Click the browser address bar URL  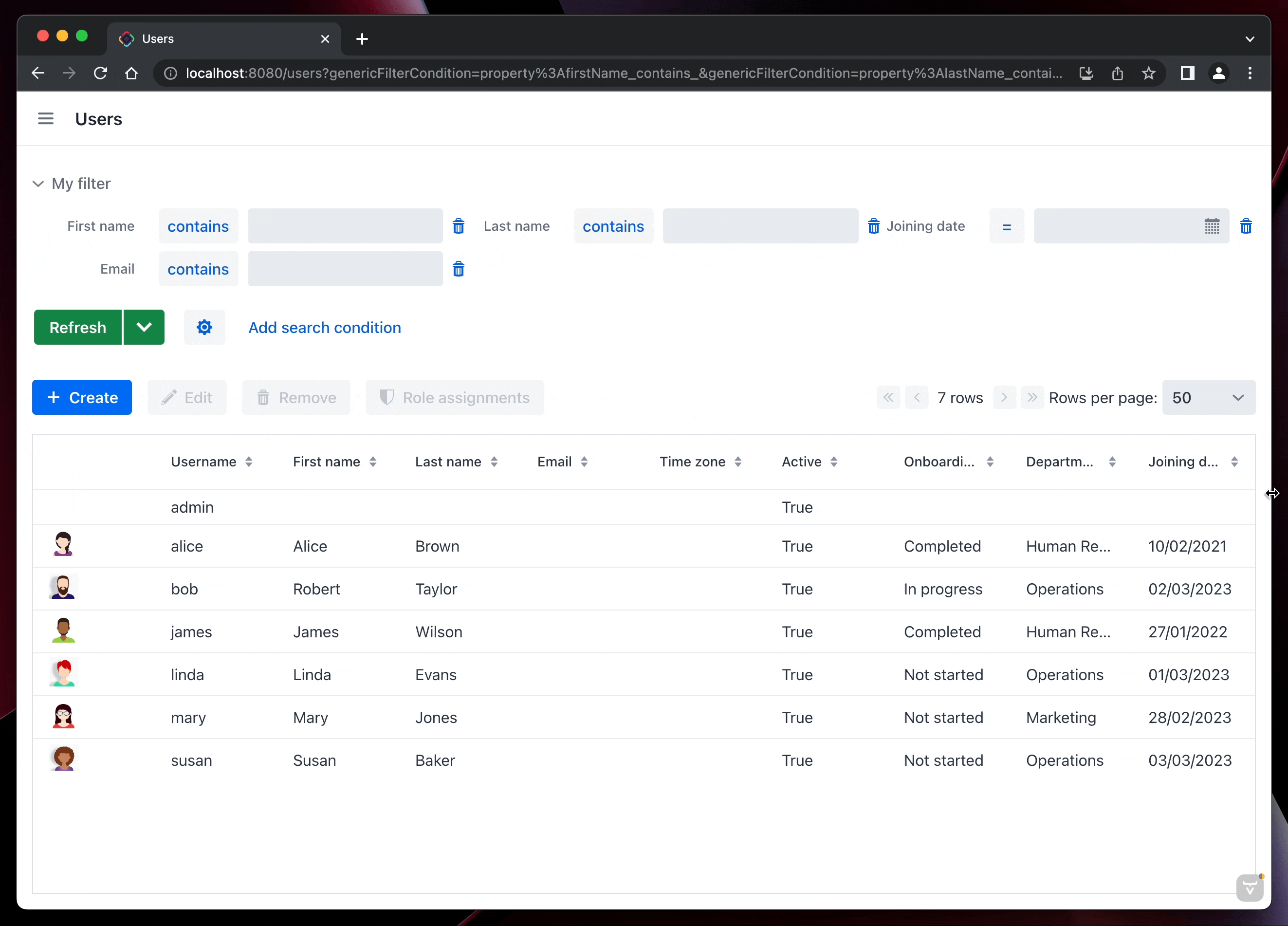click(x=624, y=74)
